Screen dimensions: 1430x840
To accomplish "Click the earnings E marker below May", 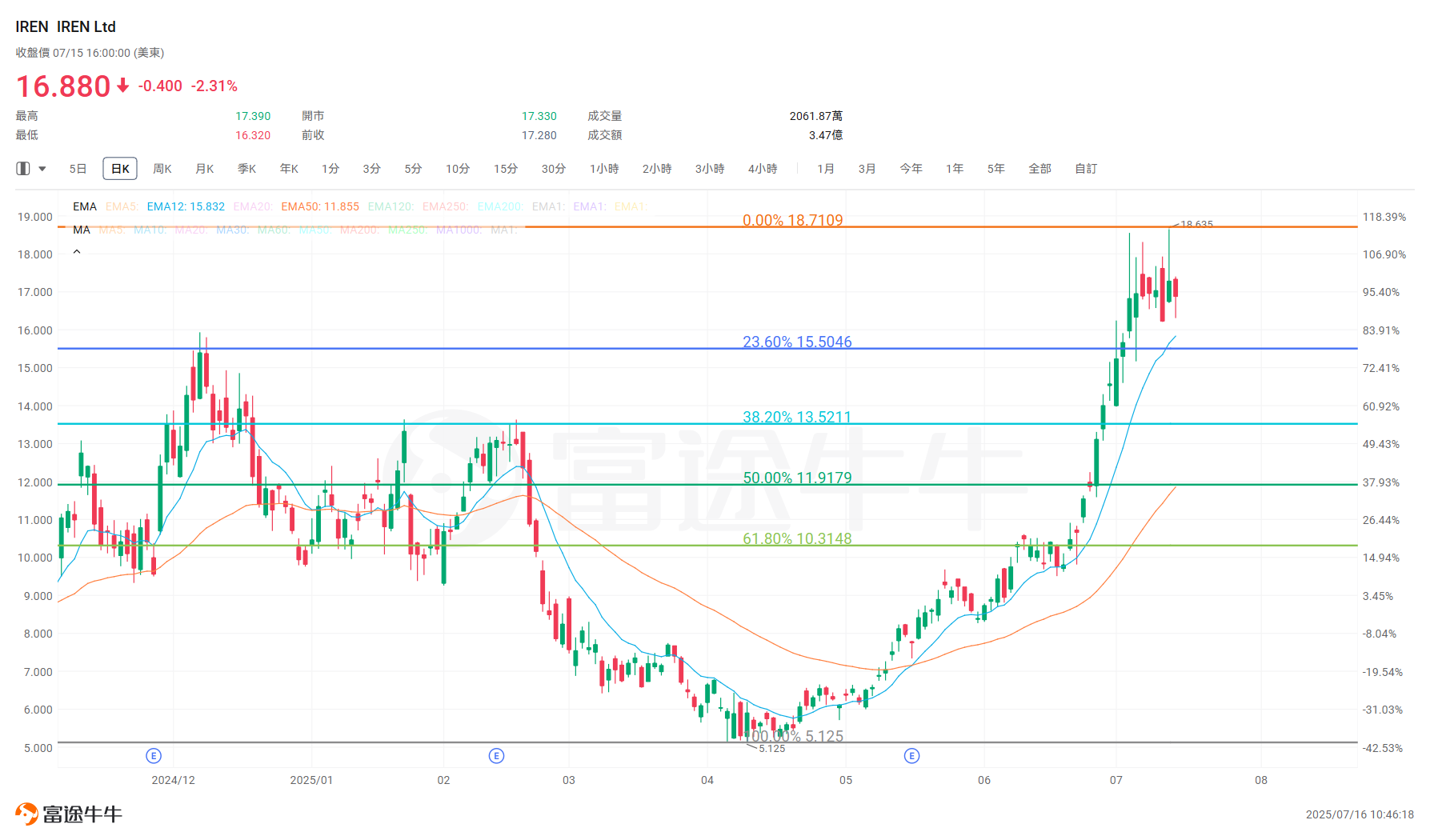I will (x=911, y=754).
